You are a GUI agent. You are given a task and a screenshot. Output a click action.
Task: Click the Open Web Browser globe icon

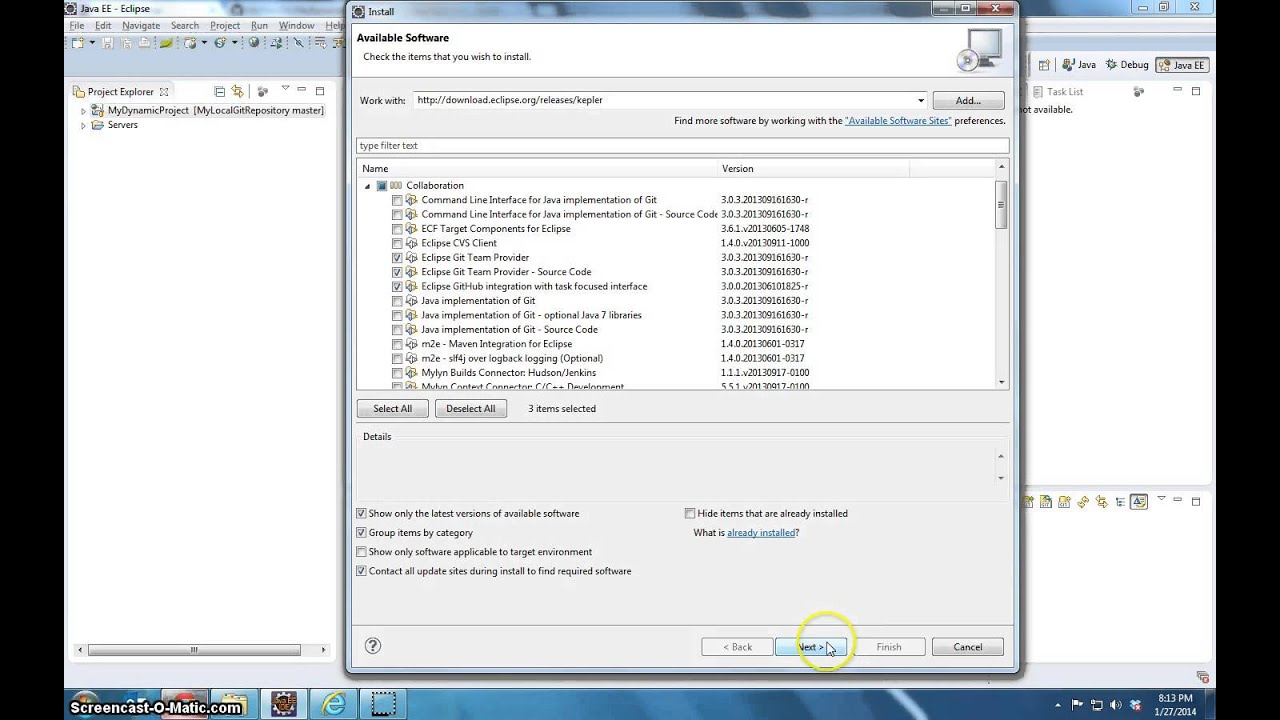(x=254, y=43)
